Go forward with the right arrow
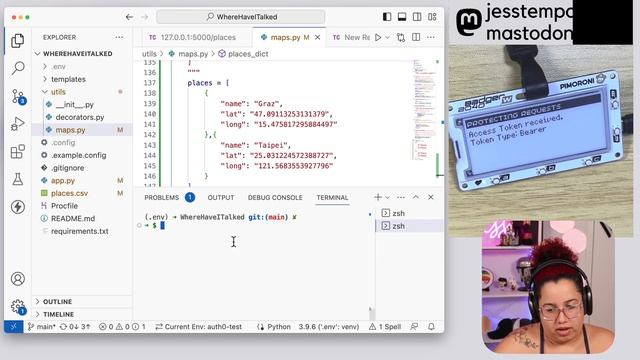640x360 pixels. (x=144, y=17)
